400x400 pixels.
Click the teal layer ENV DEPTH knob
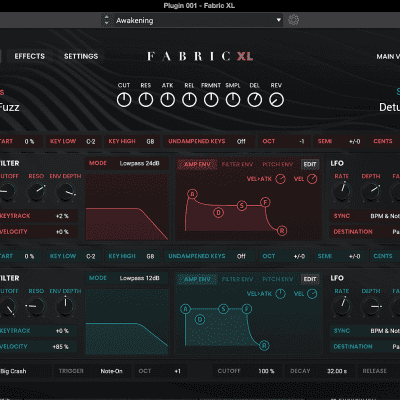pos(65,306)
